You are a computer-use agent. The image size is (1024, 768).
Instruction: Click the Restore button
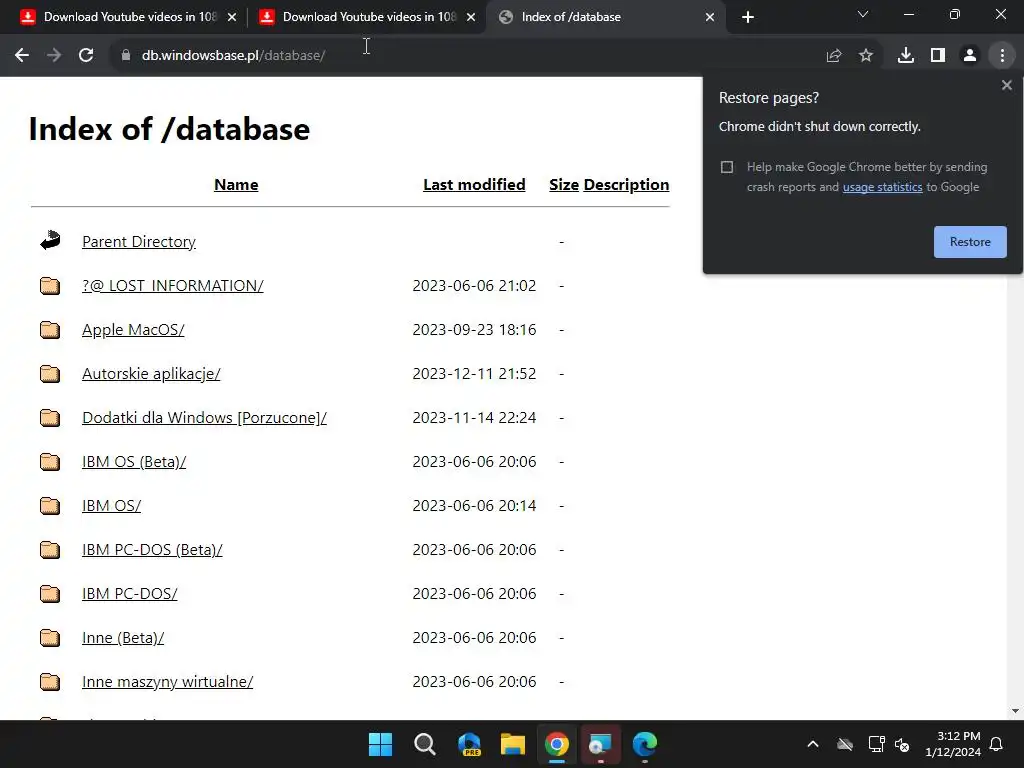(970, 242)
